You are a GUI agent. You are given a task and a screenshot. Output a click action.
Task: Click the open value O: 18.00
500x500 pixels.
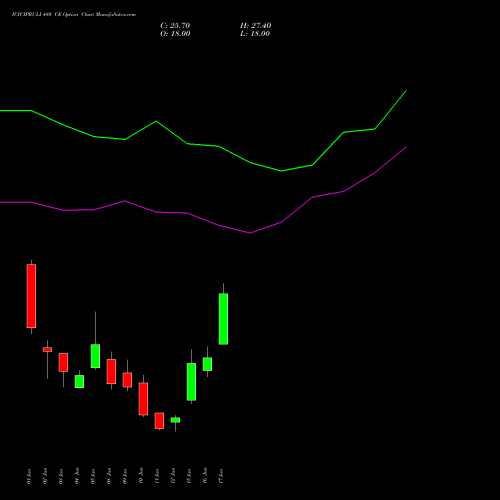coord(175,34)
